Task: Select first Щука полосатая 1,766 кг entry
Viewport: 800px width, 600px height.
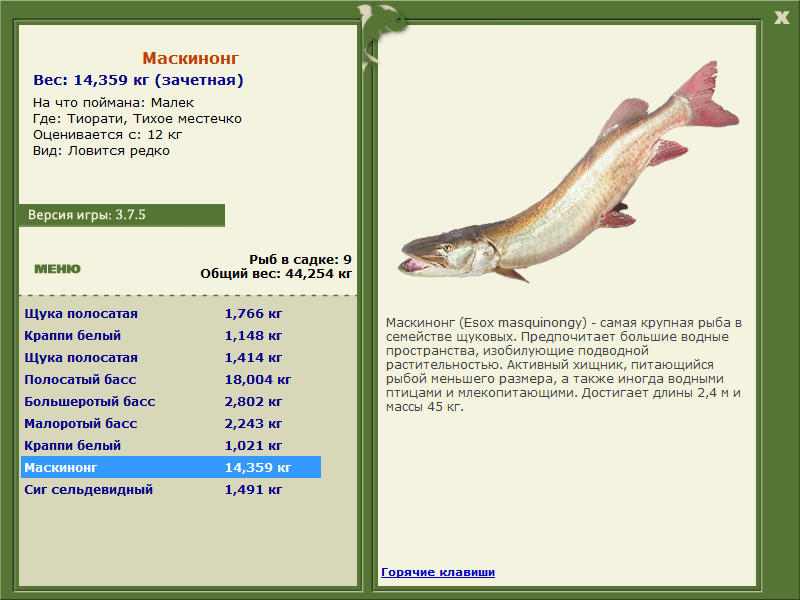Action: point(171,314)
